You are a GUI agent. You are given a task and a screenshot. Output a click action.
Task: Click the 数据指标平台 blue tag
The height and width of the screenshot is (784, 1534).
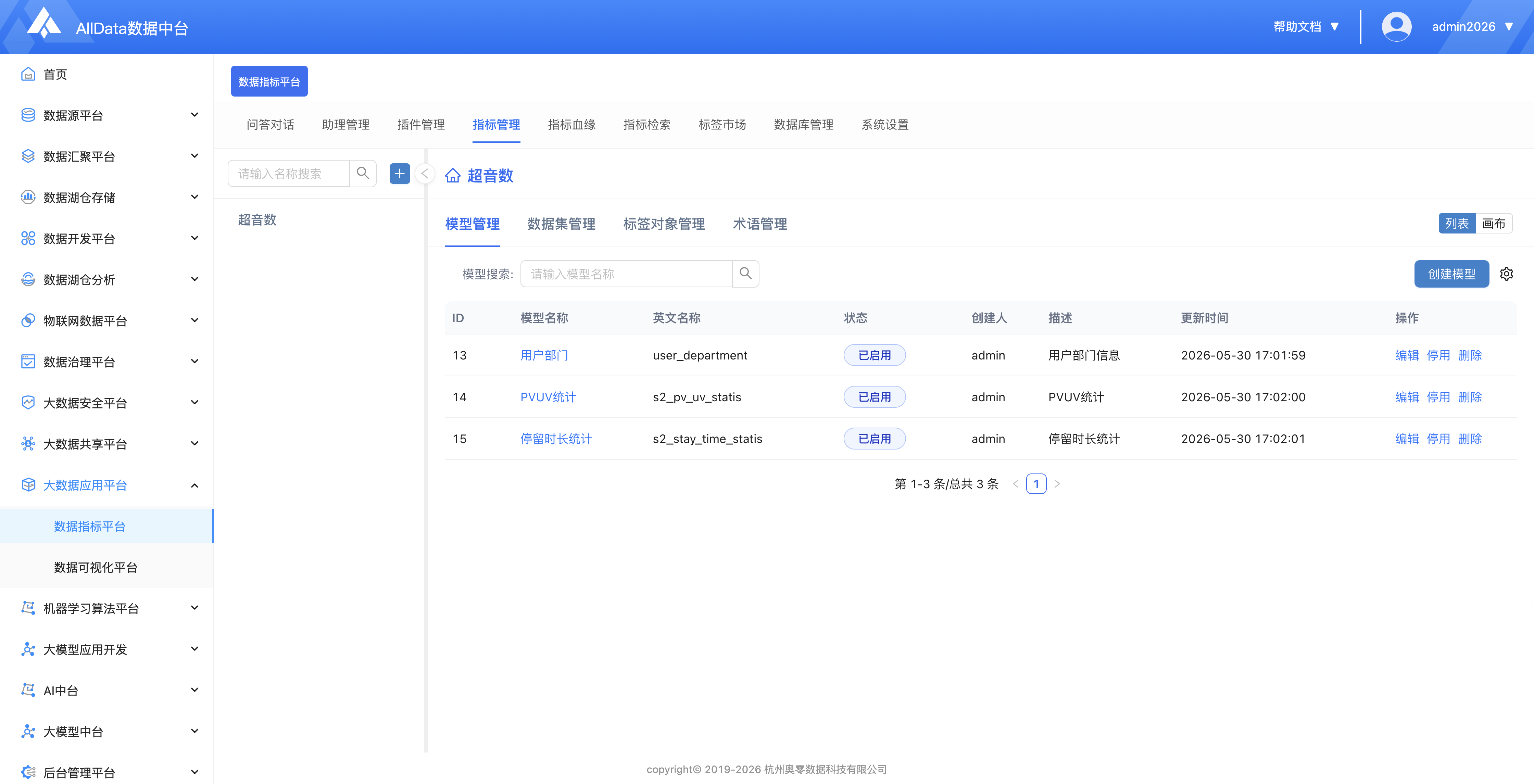click(269, 81)
